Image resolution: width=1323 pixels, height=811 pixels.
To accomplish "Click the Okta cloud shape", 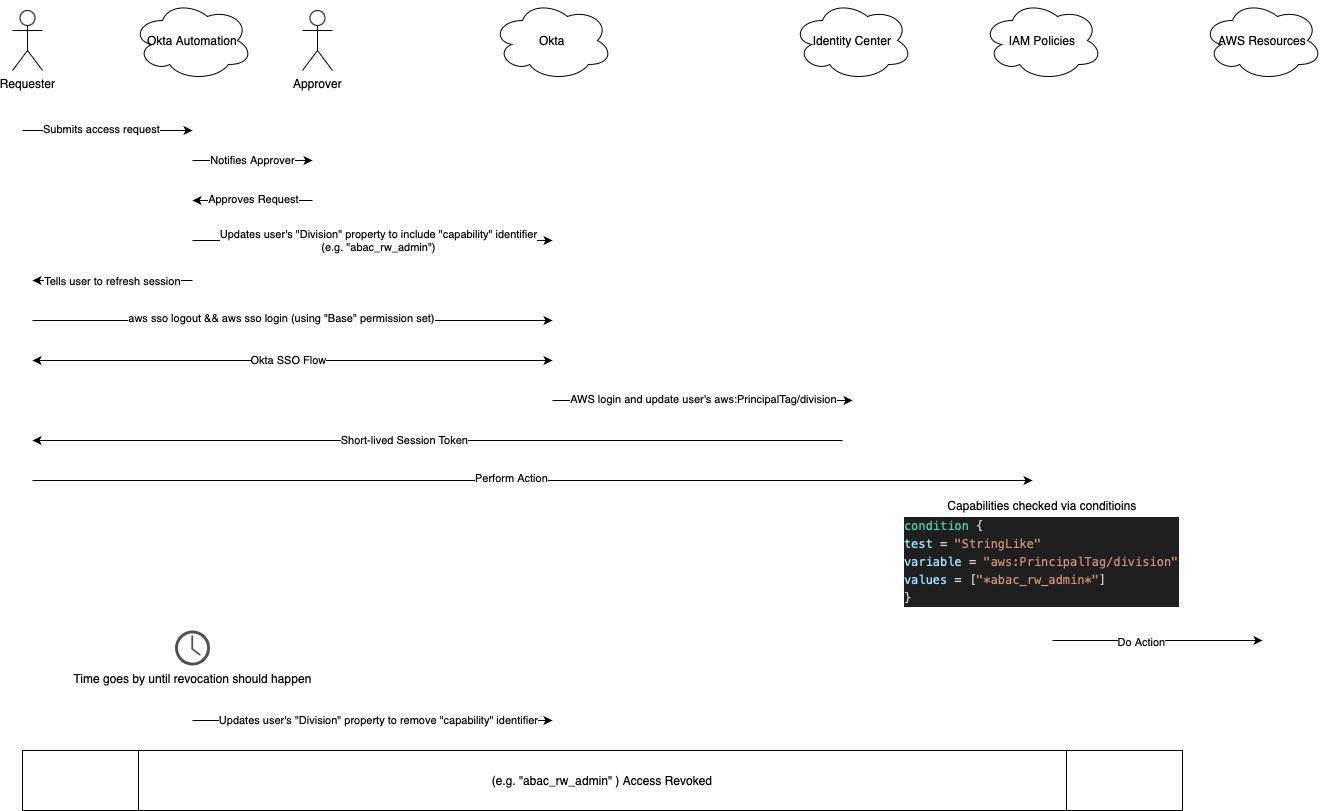I will [554, 41].
